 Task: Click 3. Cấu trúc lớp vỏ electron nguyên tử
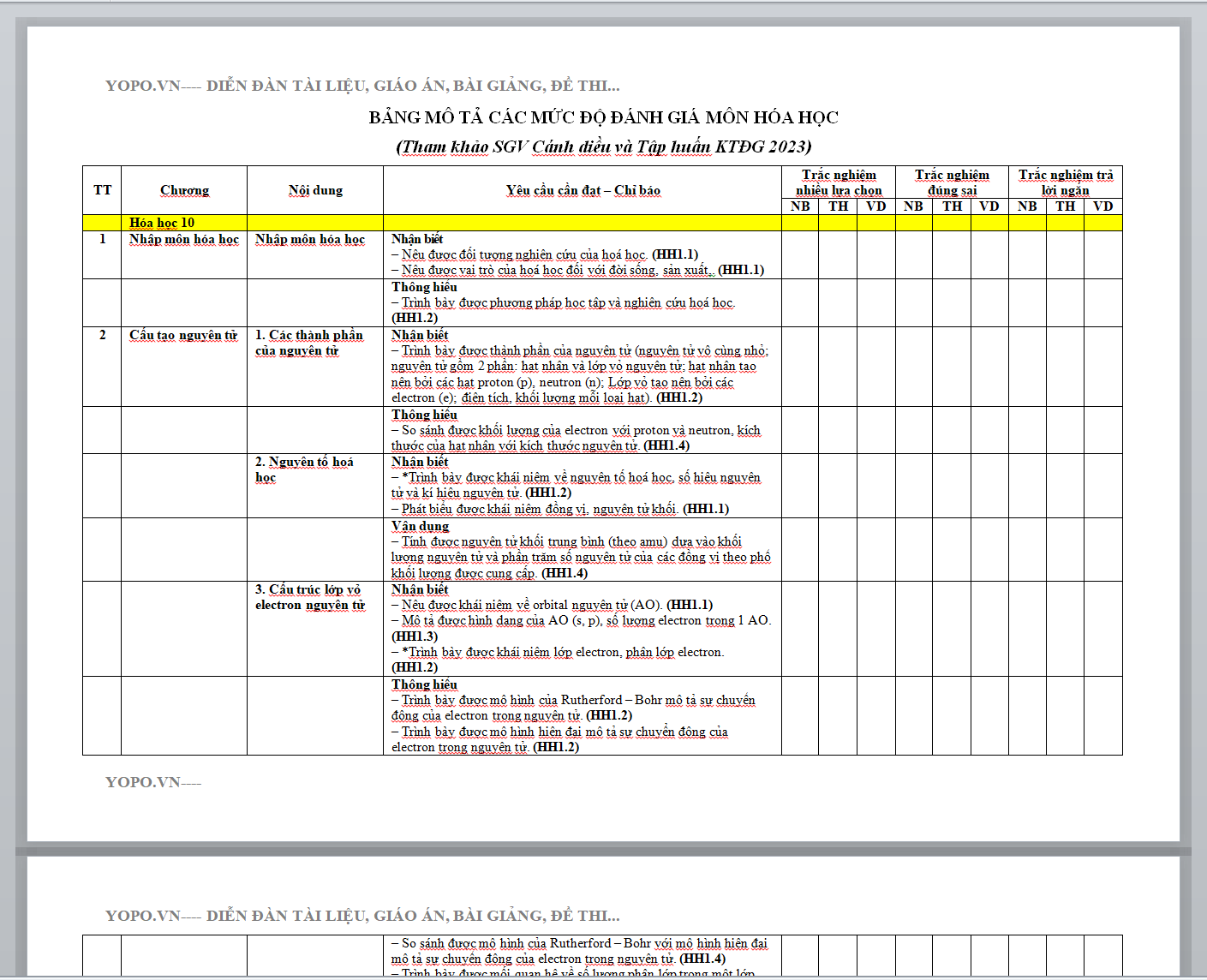click(x=310, y=597)
